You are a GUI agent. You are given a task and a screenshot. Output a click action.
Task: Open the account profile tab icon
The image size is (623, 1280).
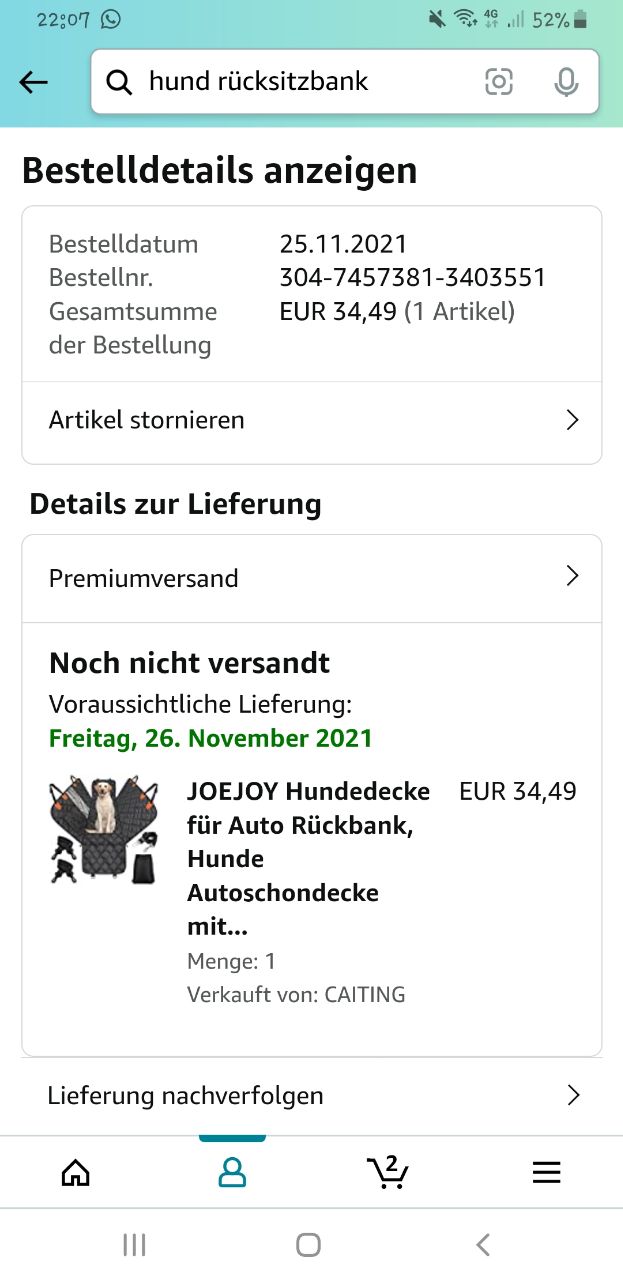click(x=232, y=1172)
